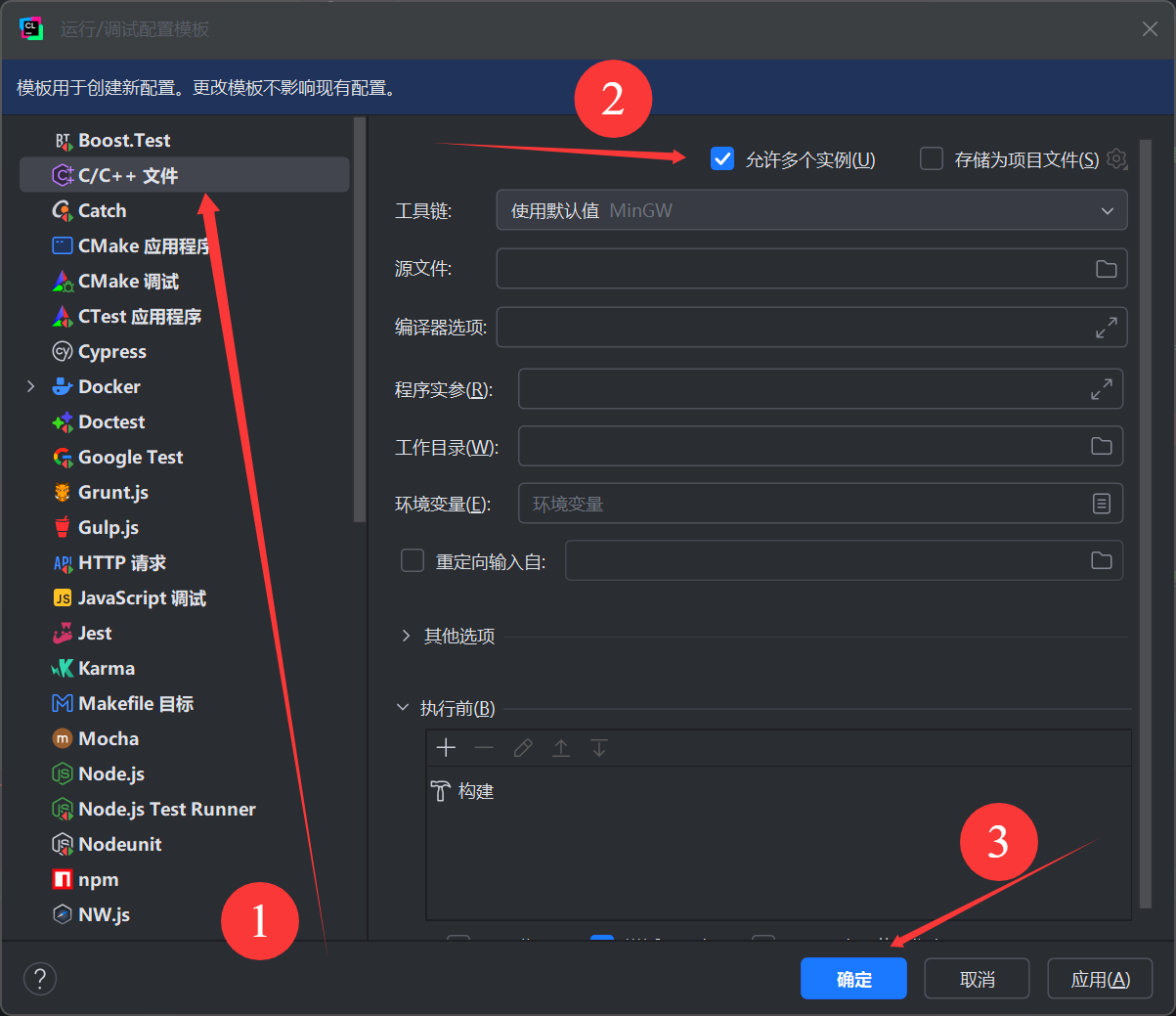Image resolution: width=1176 pixels, height=1016 pixels.
Task: Open the environment variables editor icon
Action: (1102, 504)
